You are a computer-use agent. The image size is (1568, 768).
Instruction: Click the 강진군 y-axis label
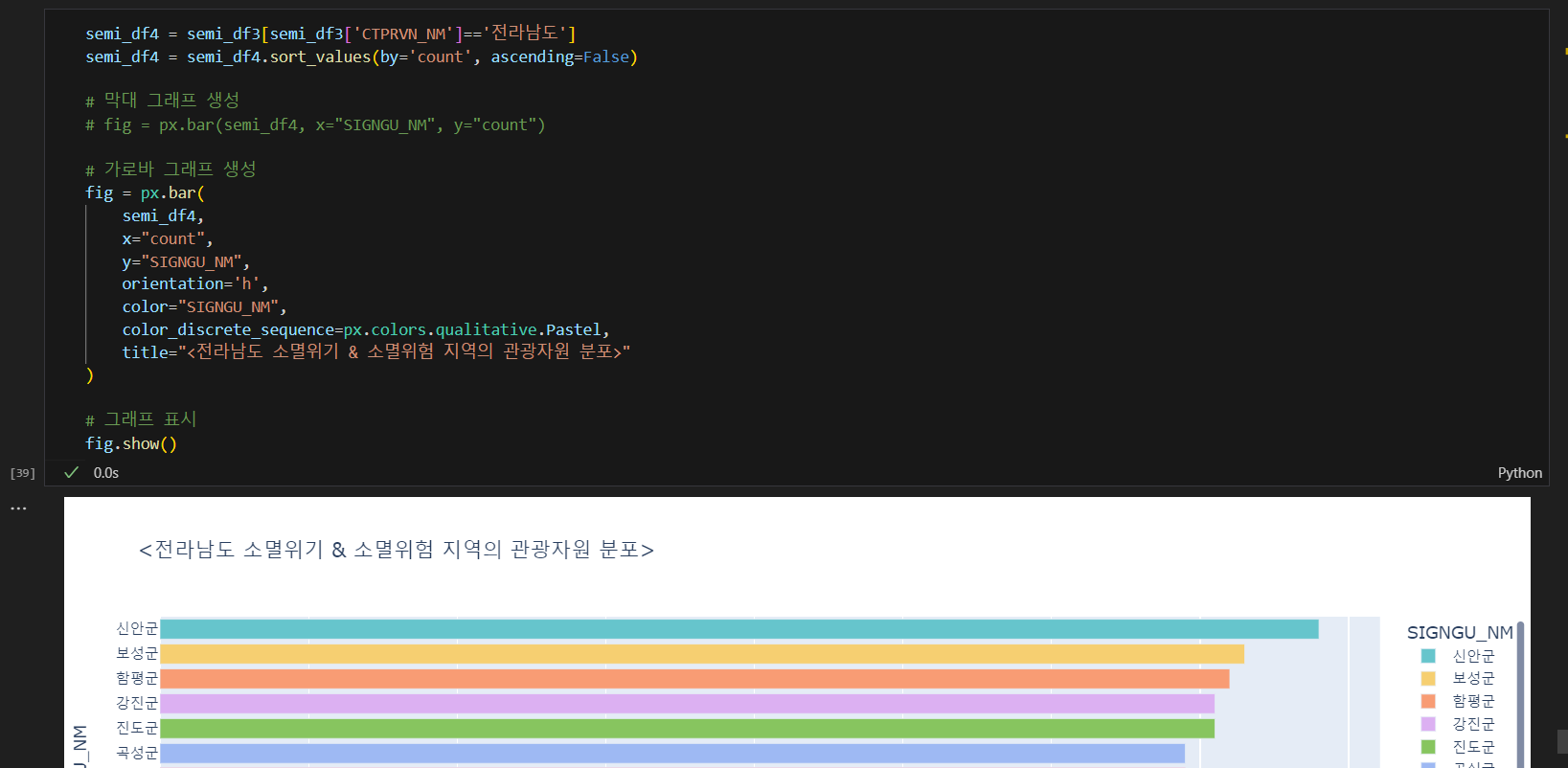tap(137, 704)
